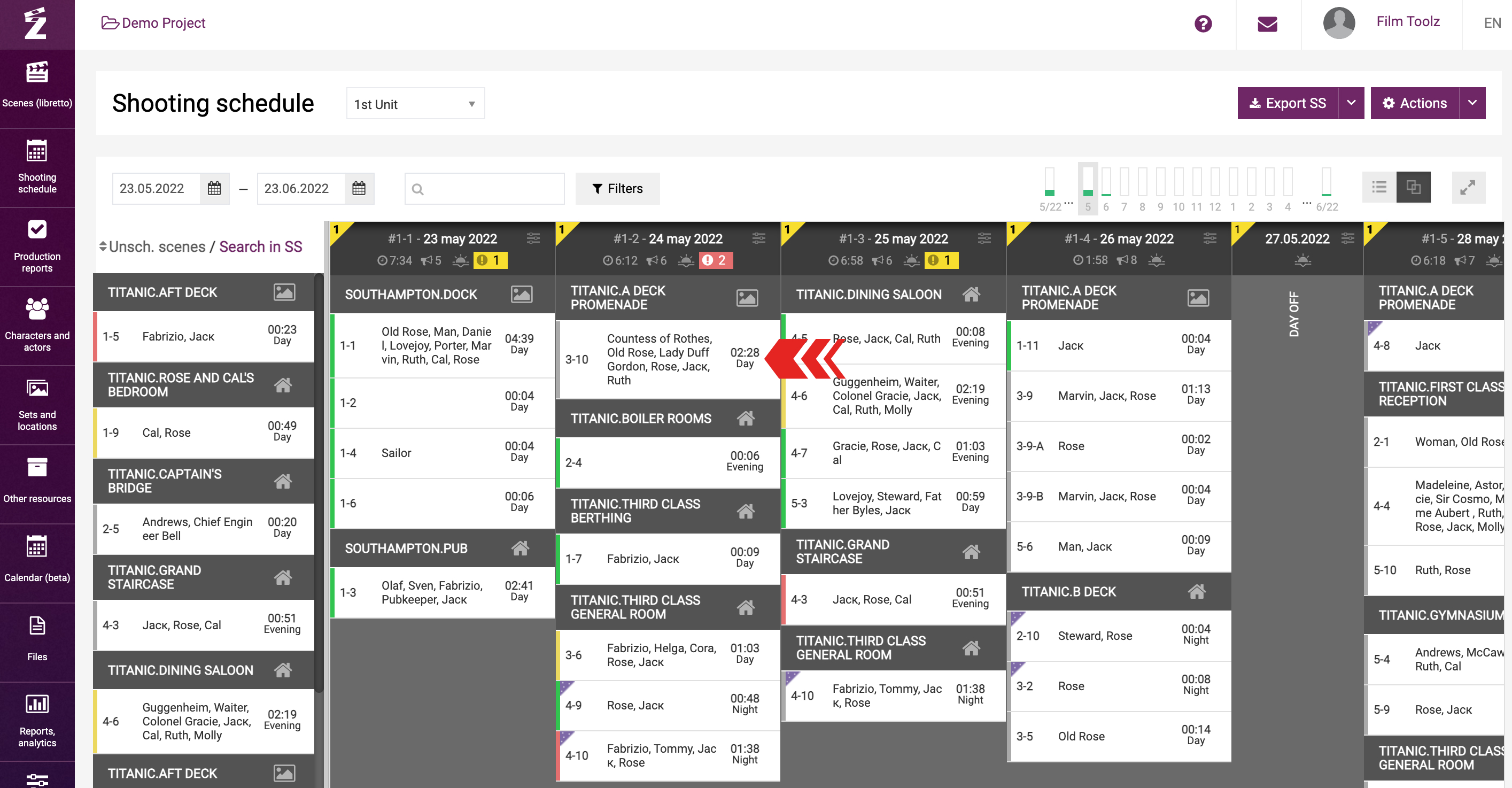Open calendar picker for start date 23.05.2022
Image resolution: width=1512 pixels, height=788 pixels.
click(214, 189)
